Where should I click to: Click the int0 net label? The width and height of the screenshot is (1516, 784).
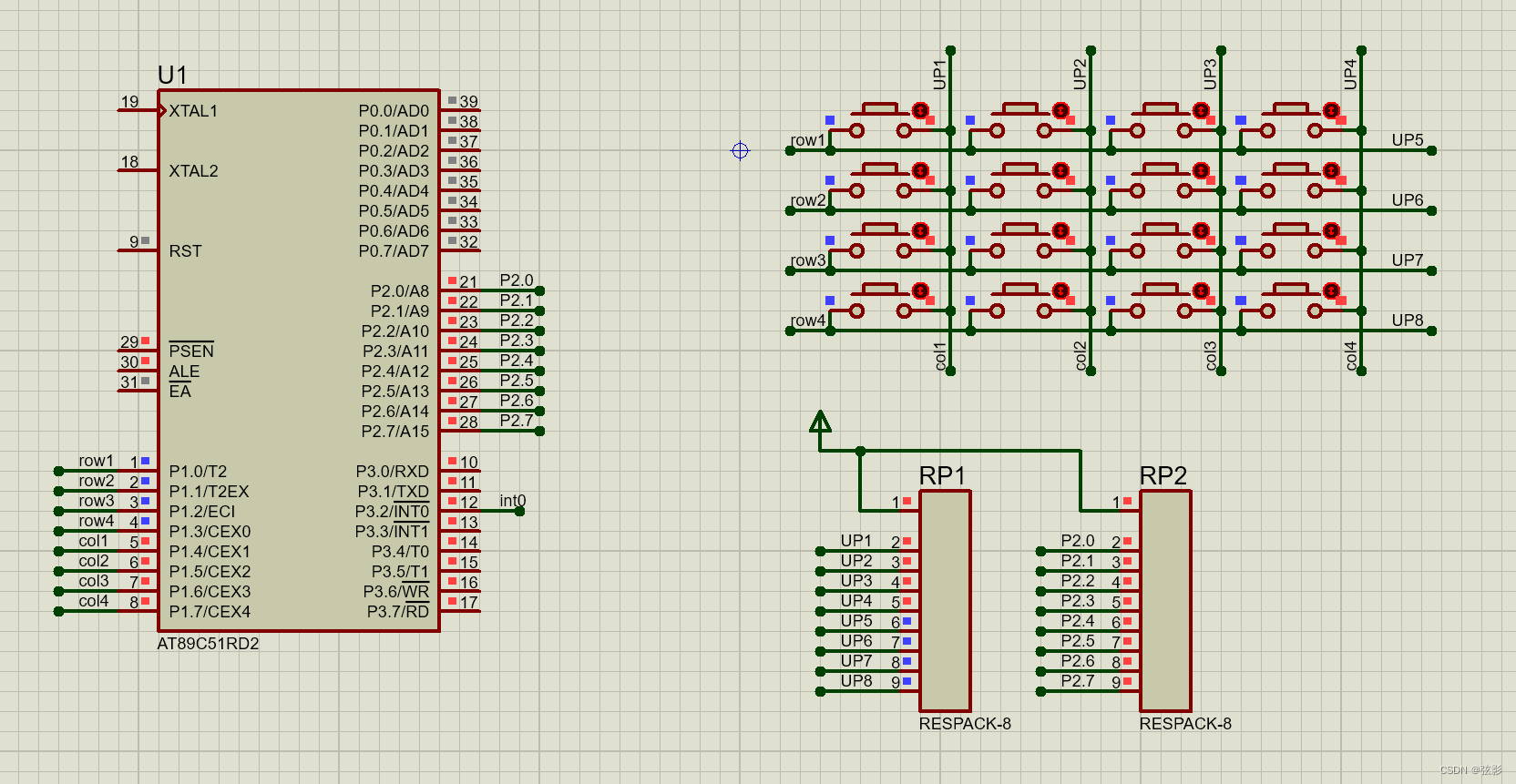512,501
